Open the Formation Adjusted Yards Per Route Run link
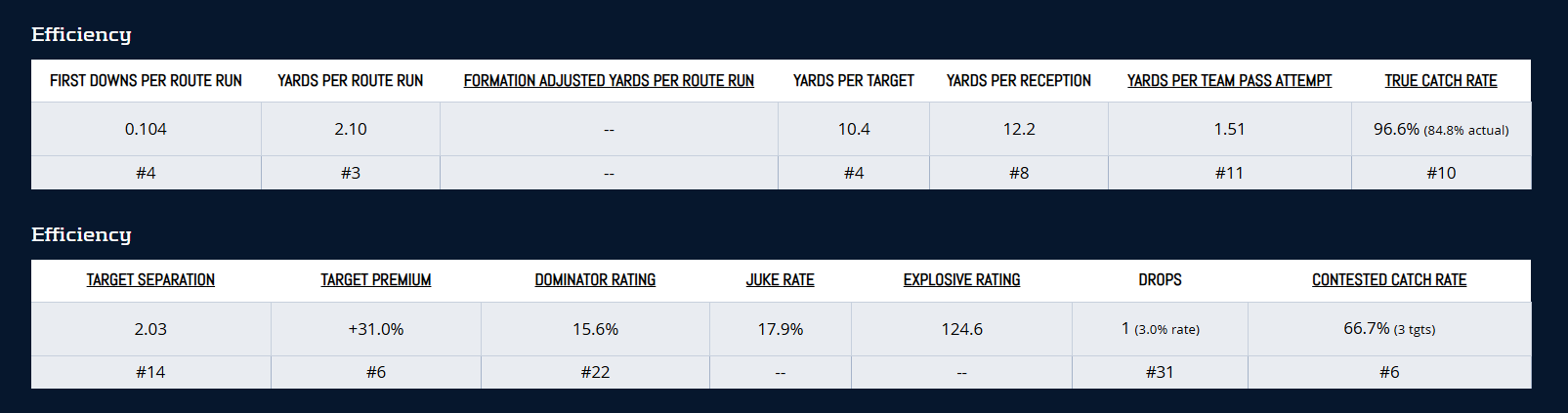 pos(609,81)
